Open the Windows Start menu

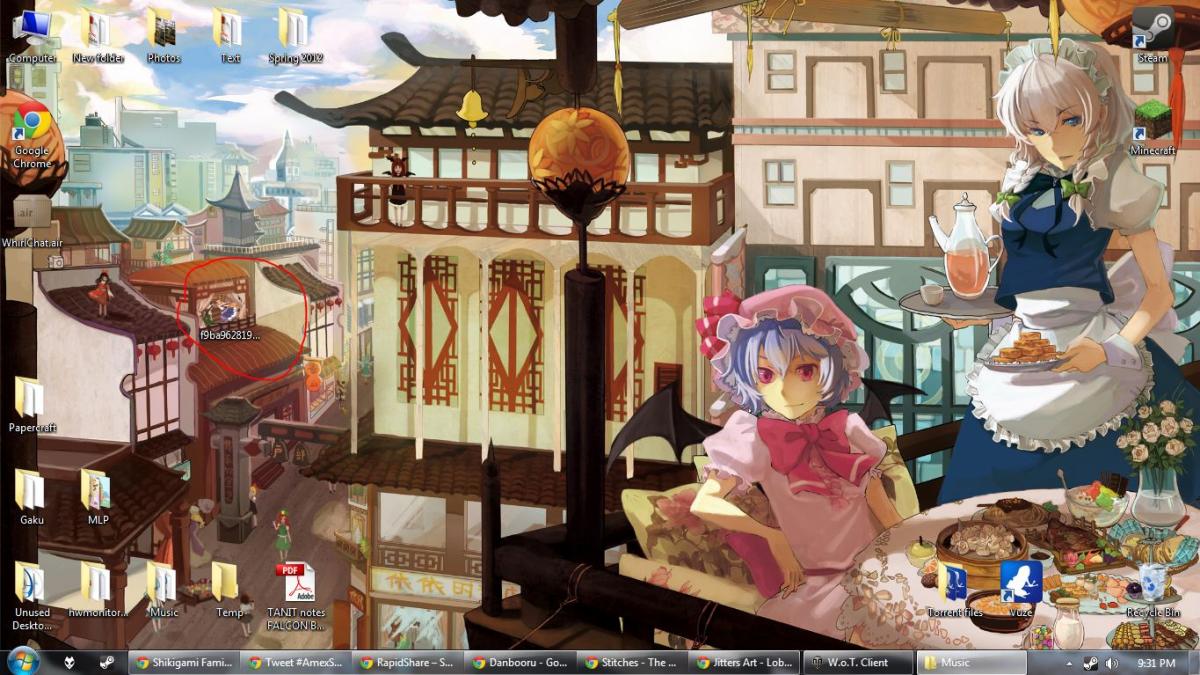click(x=22, y=662)
